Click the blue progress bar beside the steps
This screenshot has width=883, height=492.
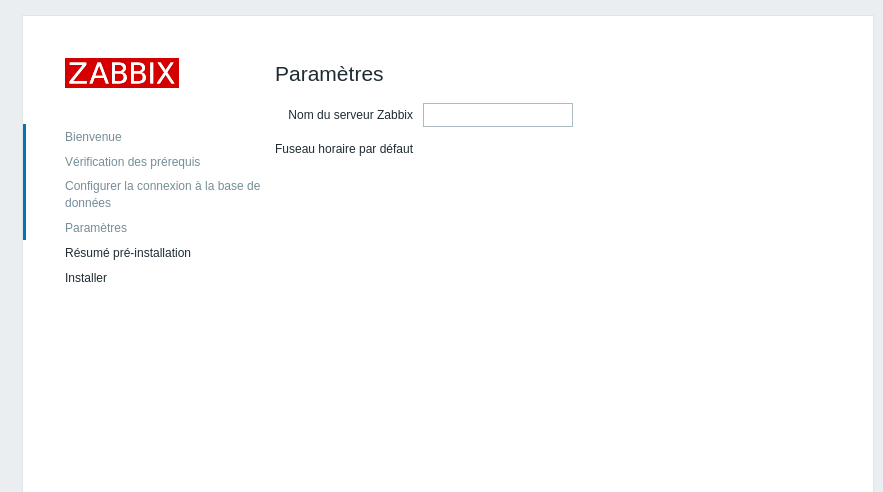click(x=24, y=182)
